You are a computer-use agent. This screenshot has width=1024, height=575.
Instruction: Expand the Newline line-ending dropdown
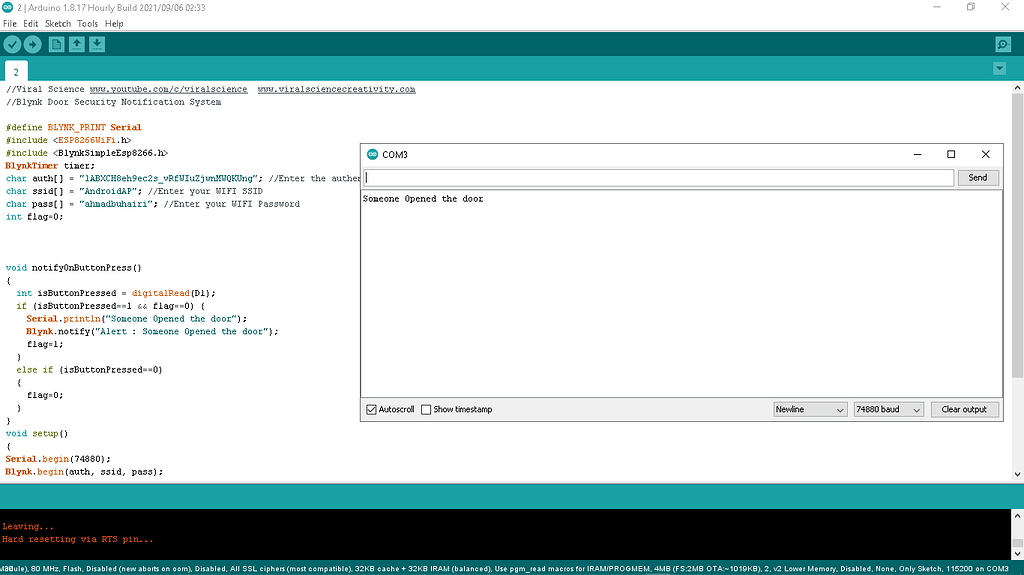810,409
